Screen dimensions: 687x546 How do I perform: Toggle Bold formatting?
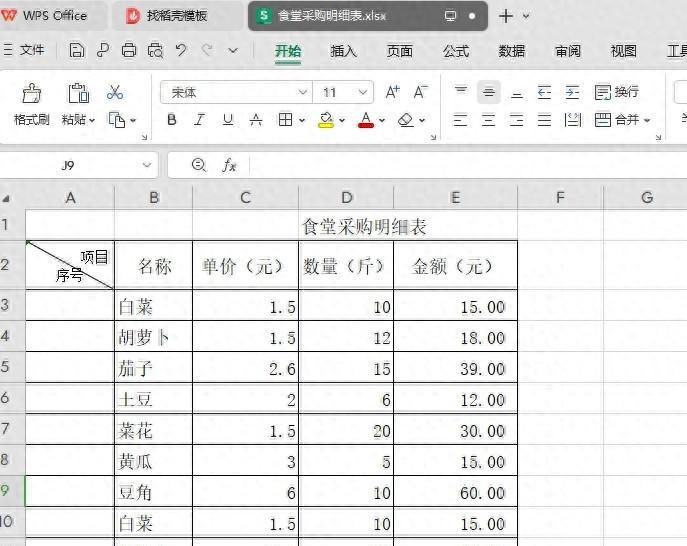[x=172, y=120]
